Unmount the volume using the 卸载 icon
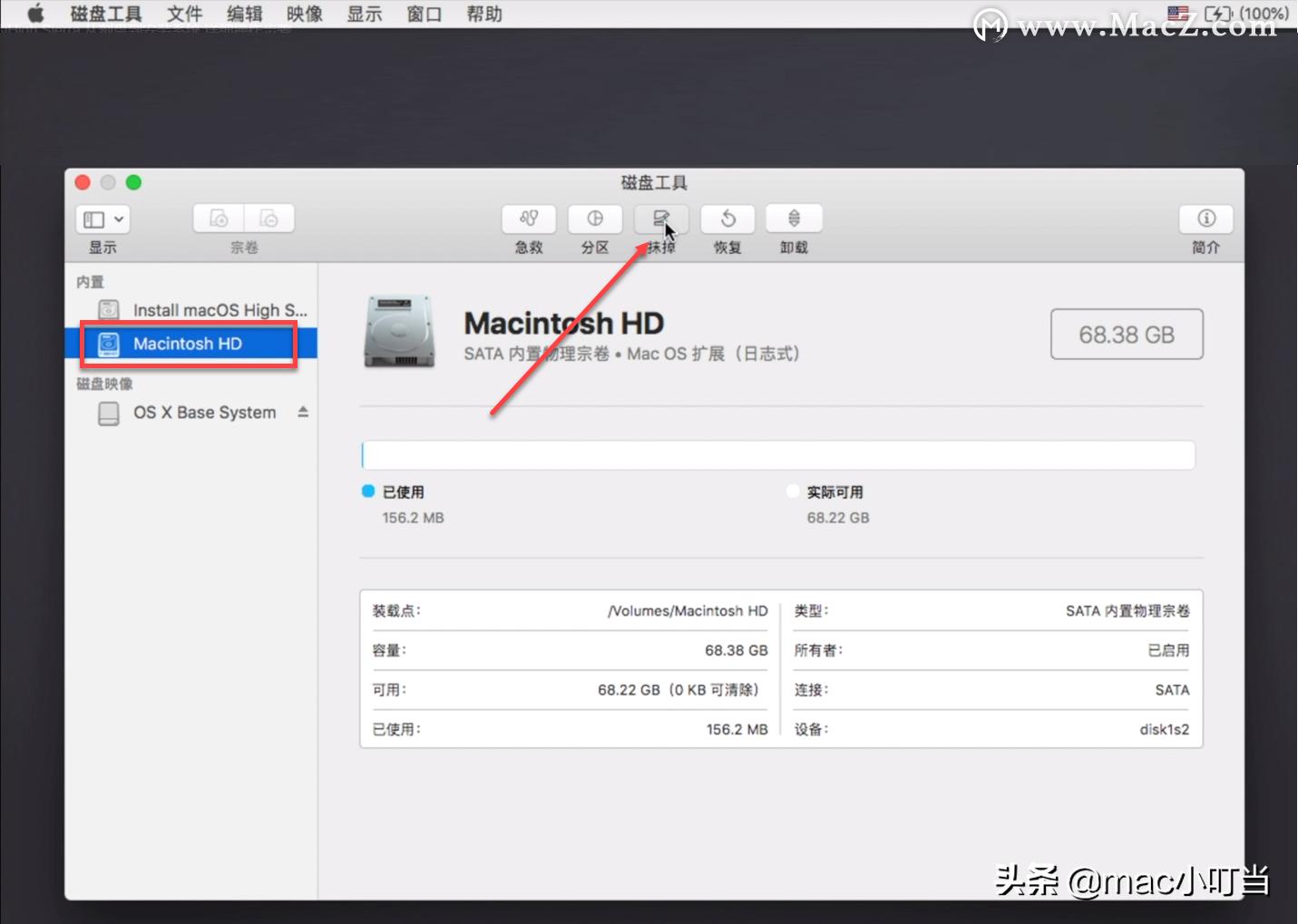 pyautogui.click(x=794, y=219)
